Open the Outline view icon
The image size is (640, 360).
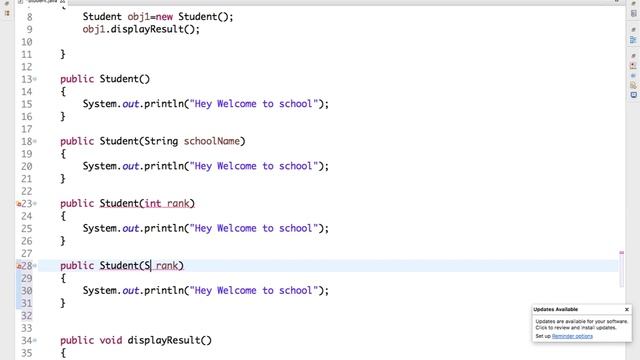(633, 40)
